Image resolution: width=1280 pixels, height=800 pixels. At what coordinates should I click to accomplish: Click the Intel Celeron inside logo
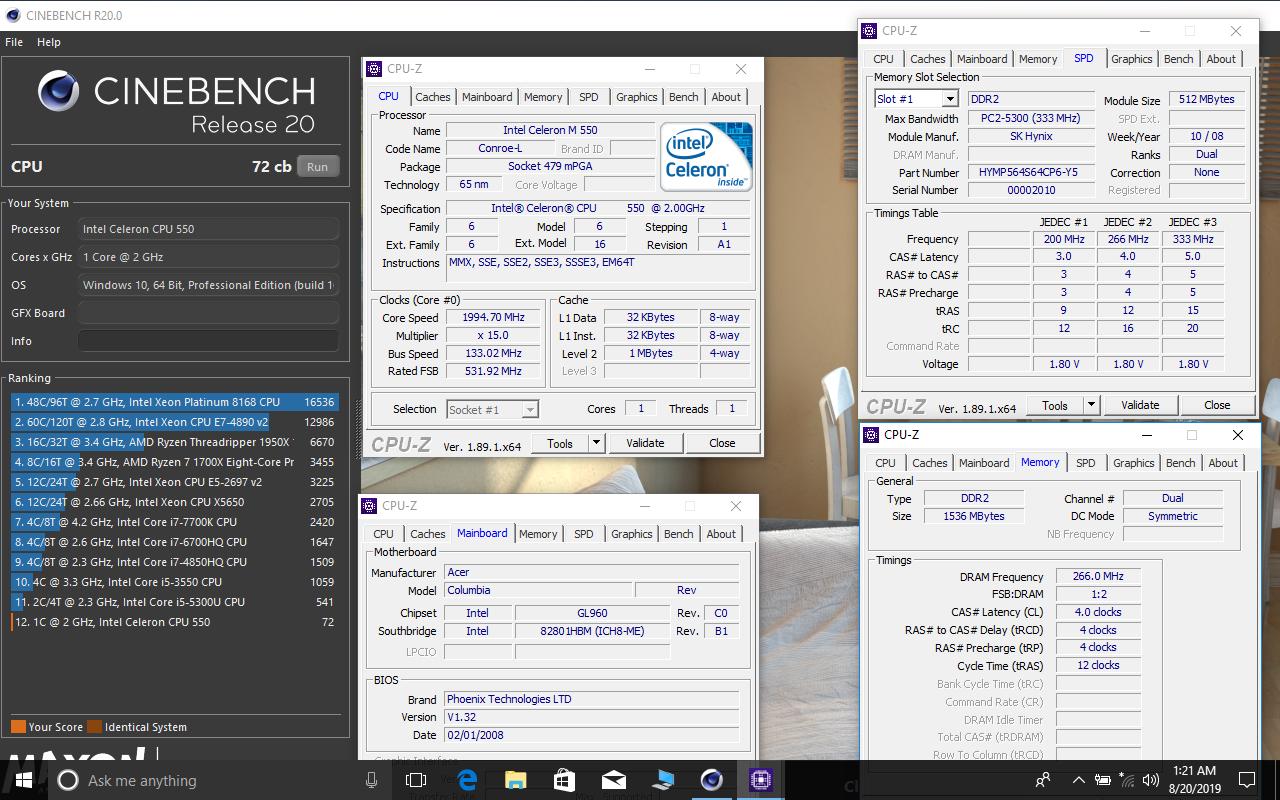pyautogui.click(x=707, y=157)
